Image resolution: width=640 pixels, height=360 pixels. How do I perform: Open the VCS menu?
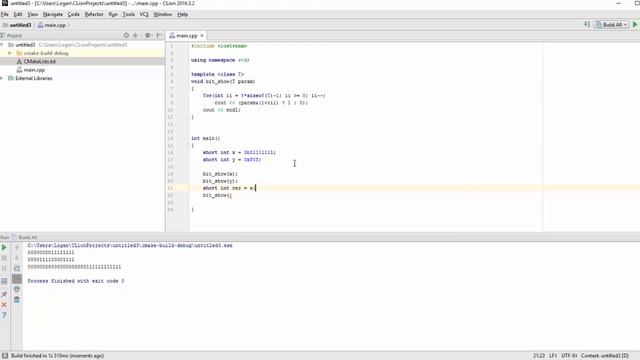[x=144, y=14]
